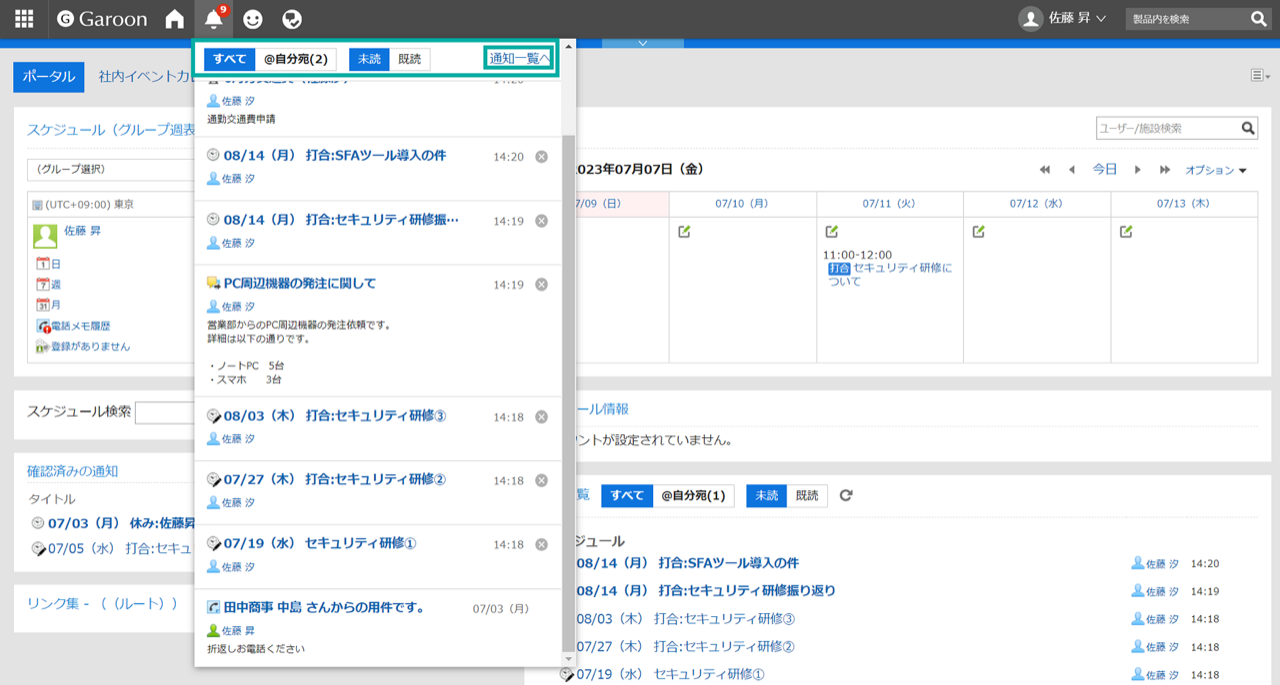Image resolution: width=1280 pixels, height=685 pixels.
Task: Click the smiley face header icon
Action: pos(253,19)
